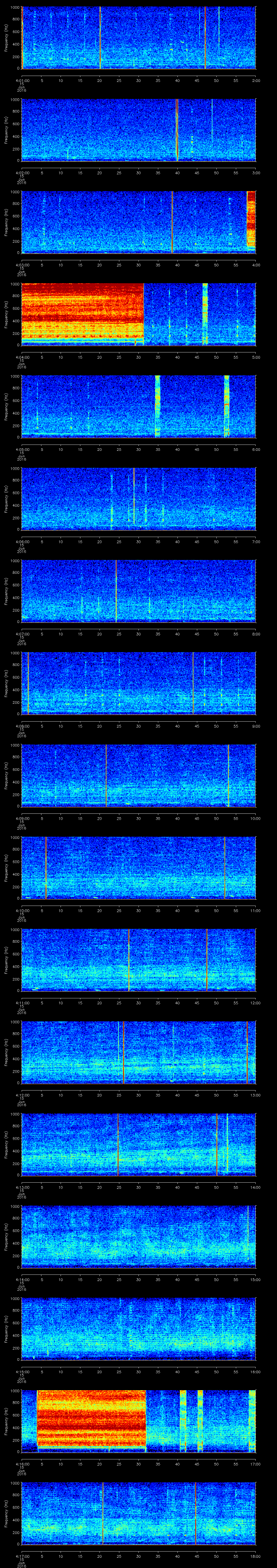
Task: Click the 14:00 end-of-axis label
Action: 255,1187
